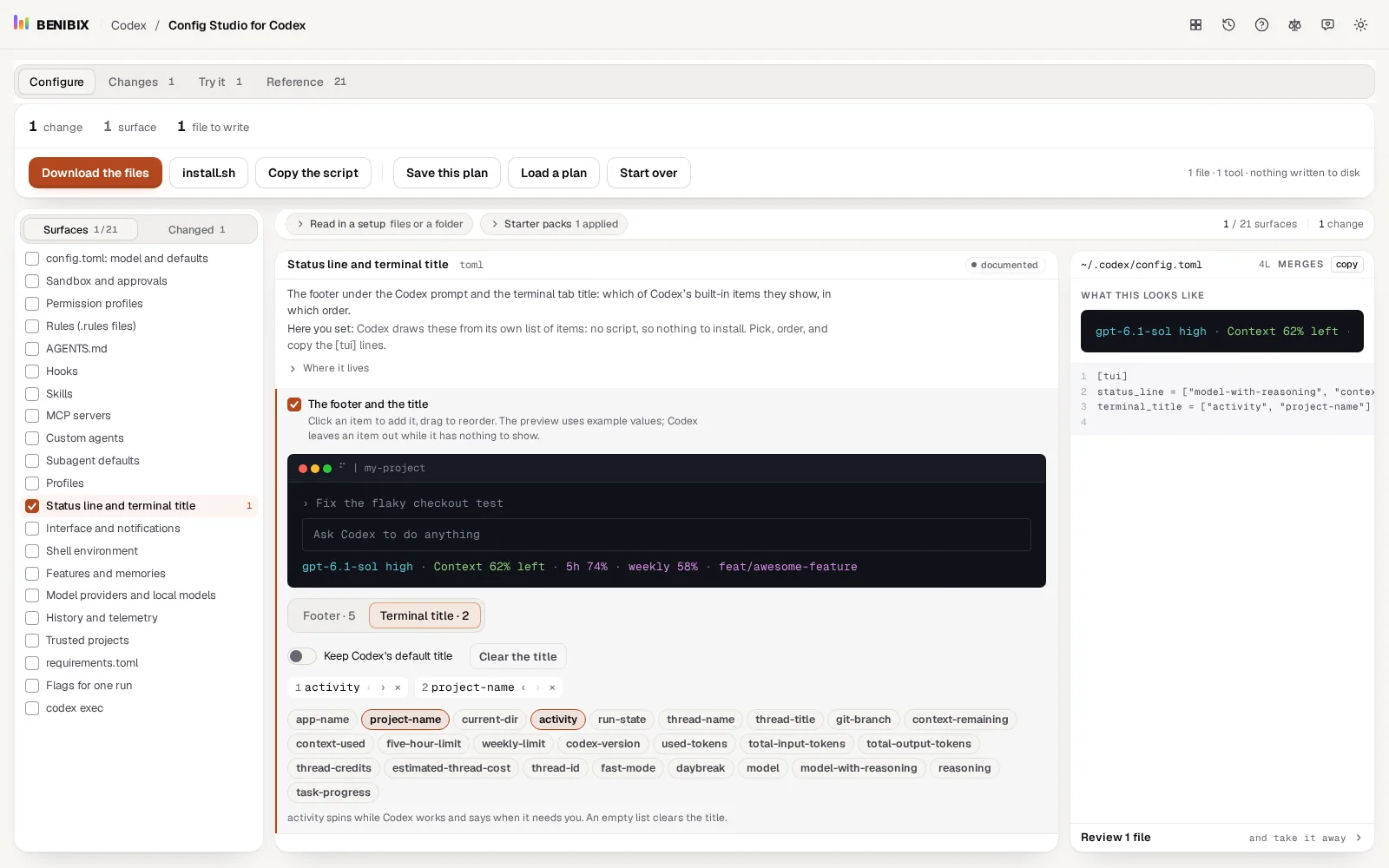Click Download the files button

click(x=95, y=173)
